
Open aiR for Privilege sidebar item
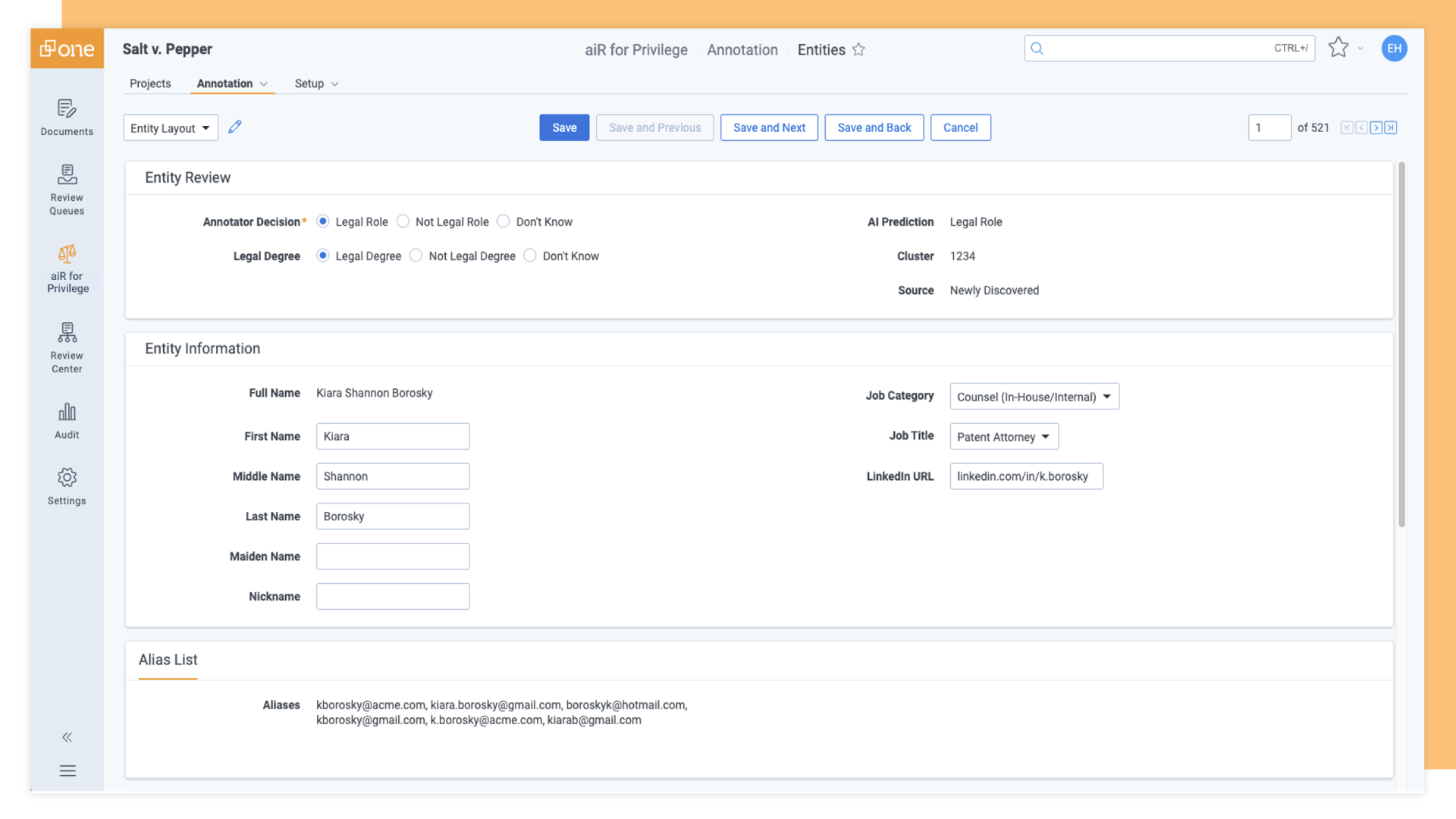click(x=67, y=269)
